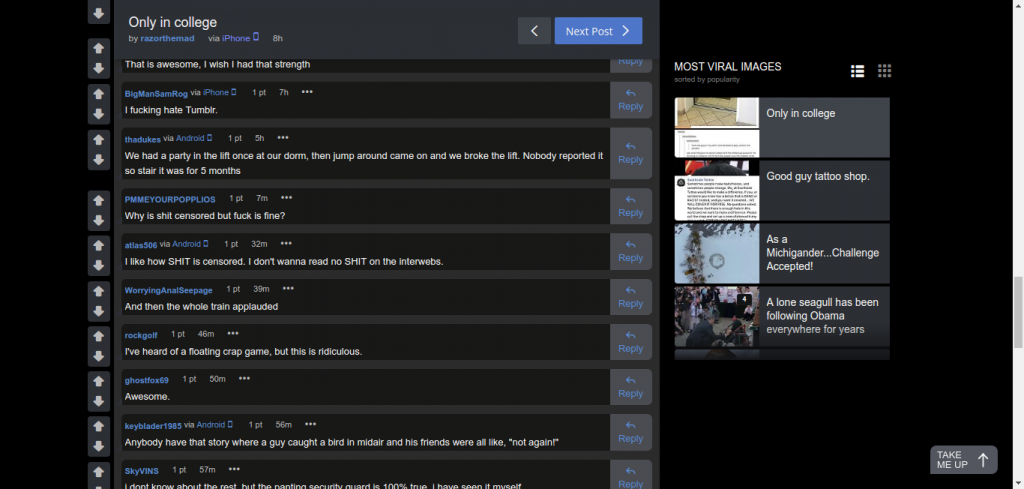Downvote BigManSamRog's comment
This screenshot has width=1024, height=489.
99,114
